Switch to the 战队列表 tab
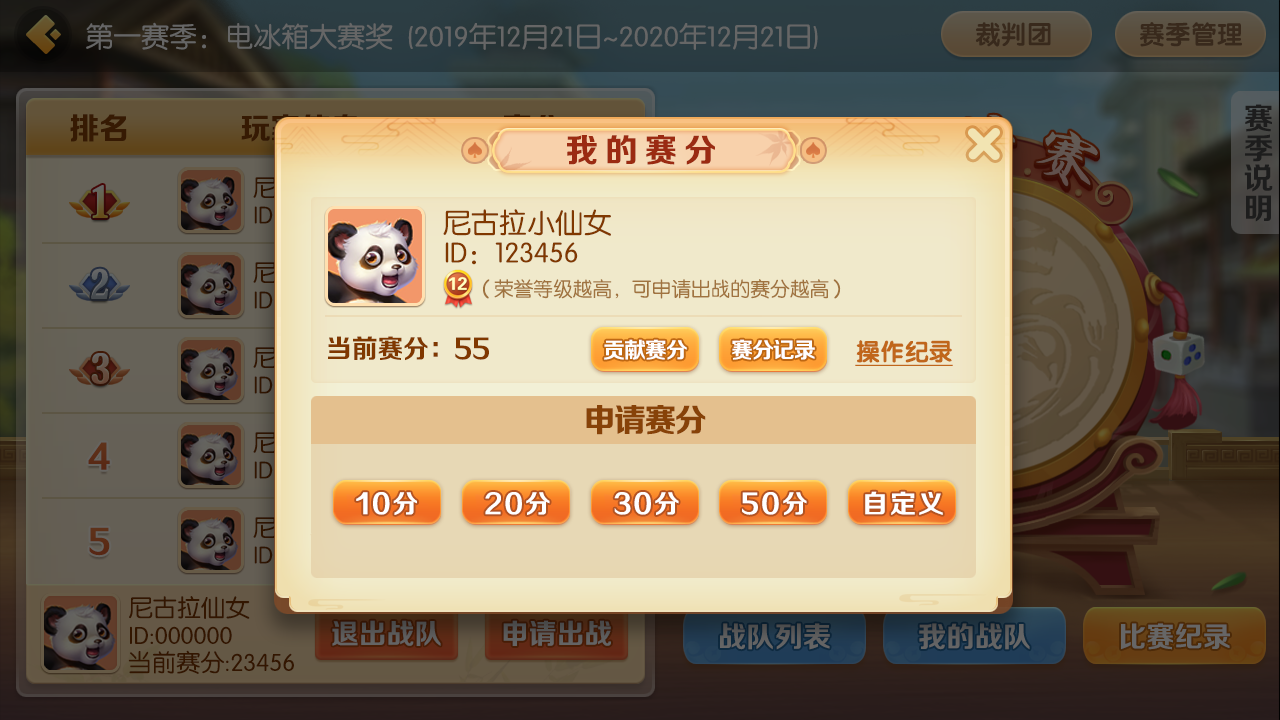1280x720 pixels. (774, 636)
